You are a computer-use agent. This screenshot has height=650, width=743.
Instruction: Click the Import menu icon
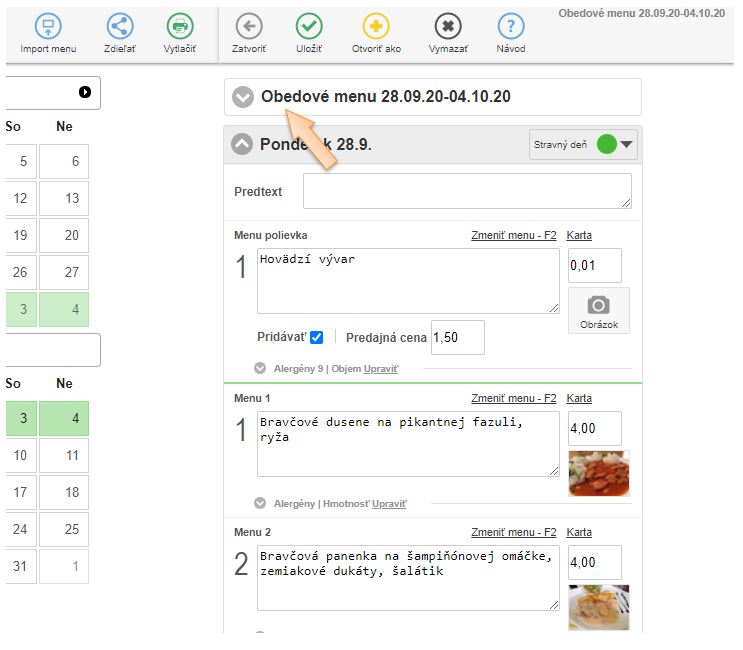[47, 27]
